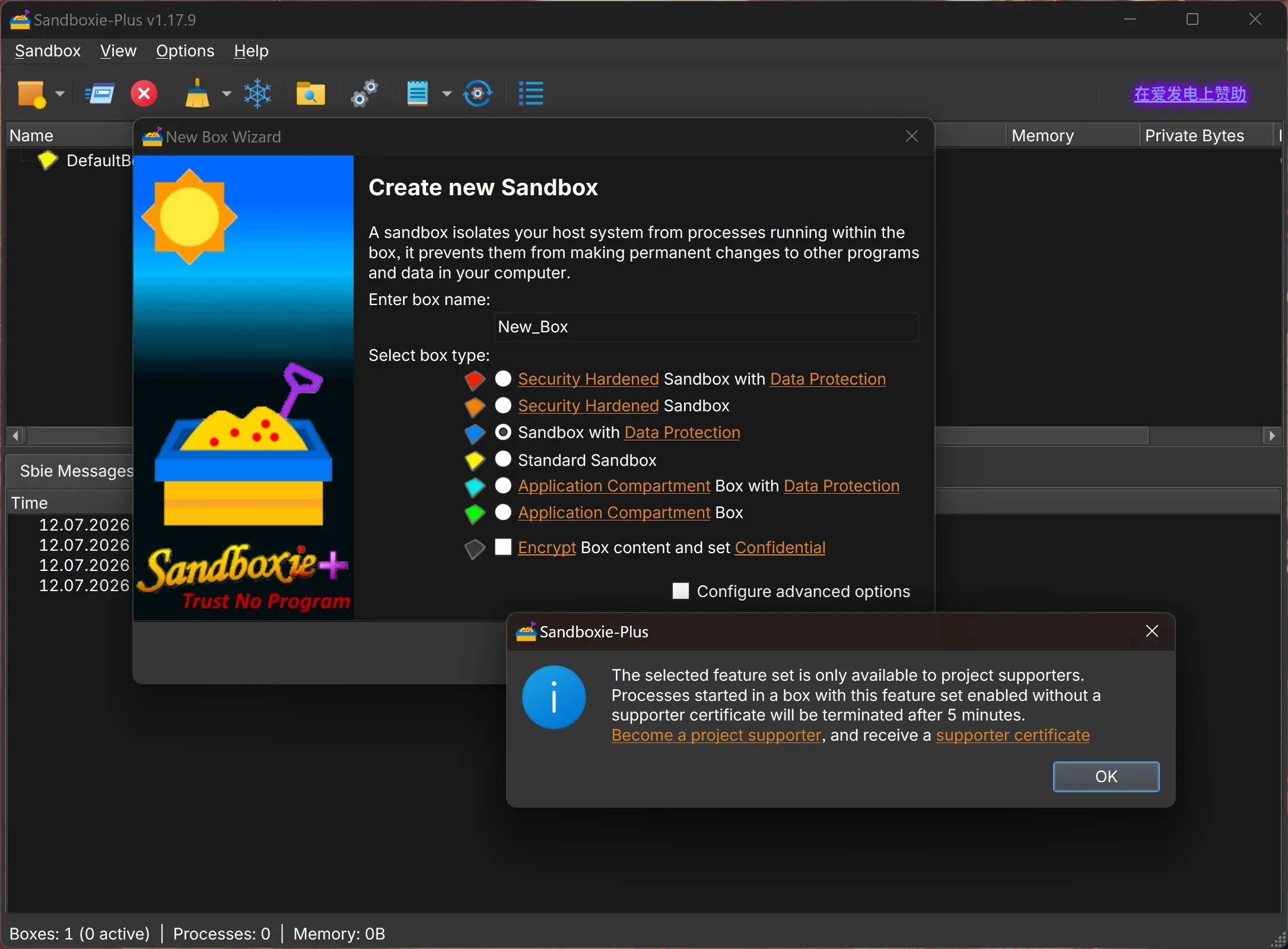Click the Memory column header

coord(1073,135)
